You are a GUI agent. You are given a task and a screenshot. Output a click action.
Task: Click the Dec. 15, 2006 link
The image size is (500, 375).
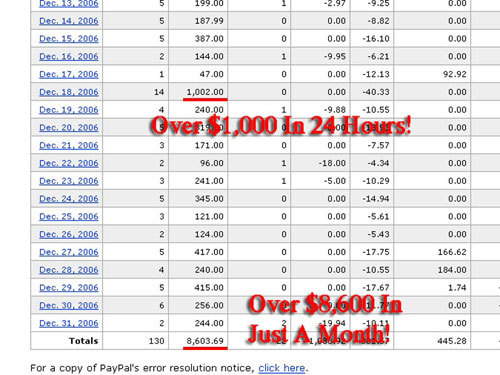pos(69,39)
